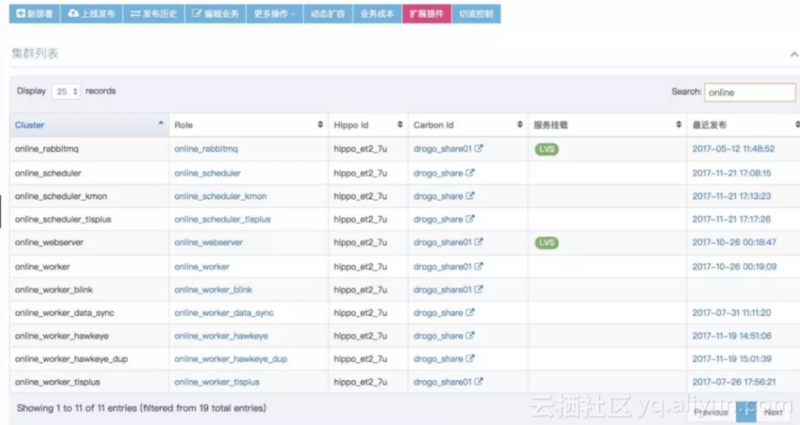Sort table by Hippo Id column
This screenshot has width=800, height=425.
[368, 125]
